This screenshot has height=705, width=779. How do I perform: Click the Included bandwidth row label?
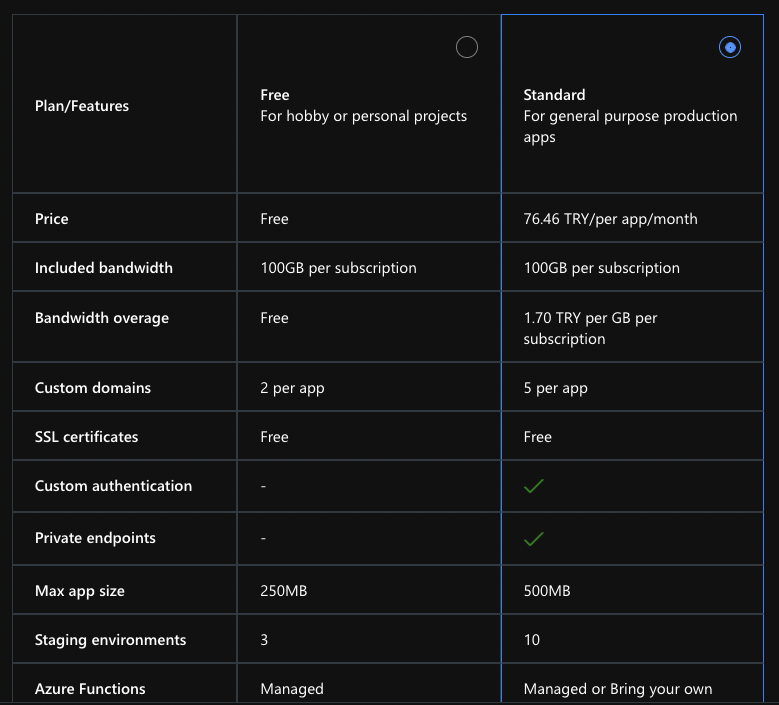[104, 268]
